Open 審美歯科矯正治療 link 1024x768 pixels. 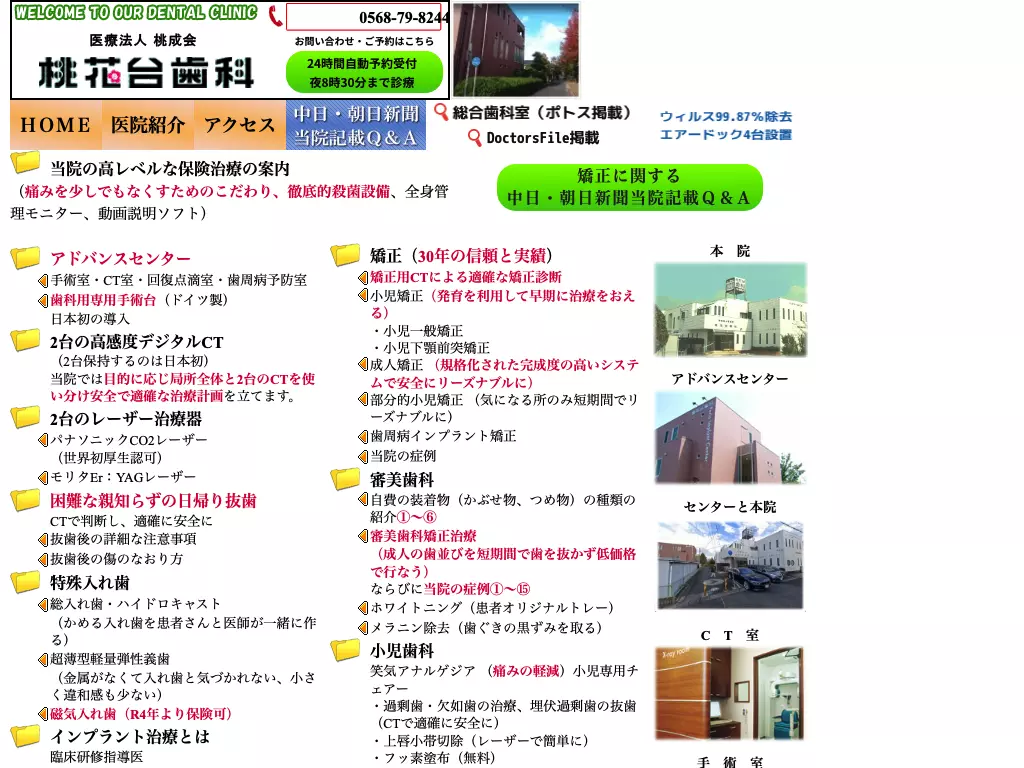coord(423,536)
